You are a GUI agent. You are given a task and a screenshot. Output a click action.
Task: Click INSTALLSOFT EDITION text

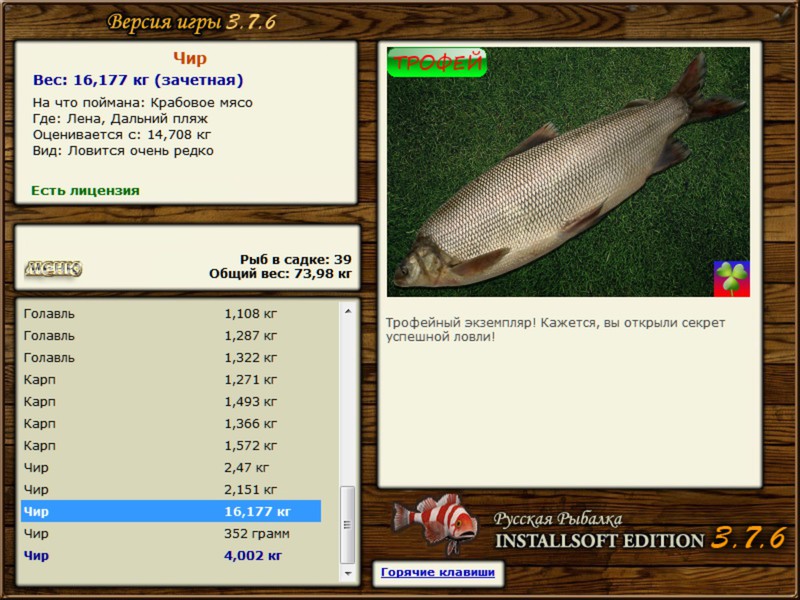599,541
